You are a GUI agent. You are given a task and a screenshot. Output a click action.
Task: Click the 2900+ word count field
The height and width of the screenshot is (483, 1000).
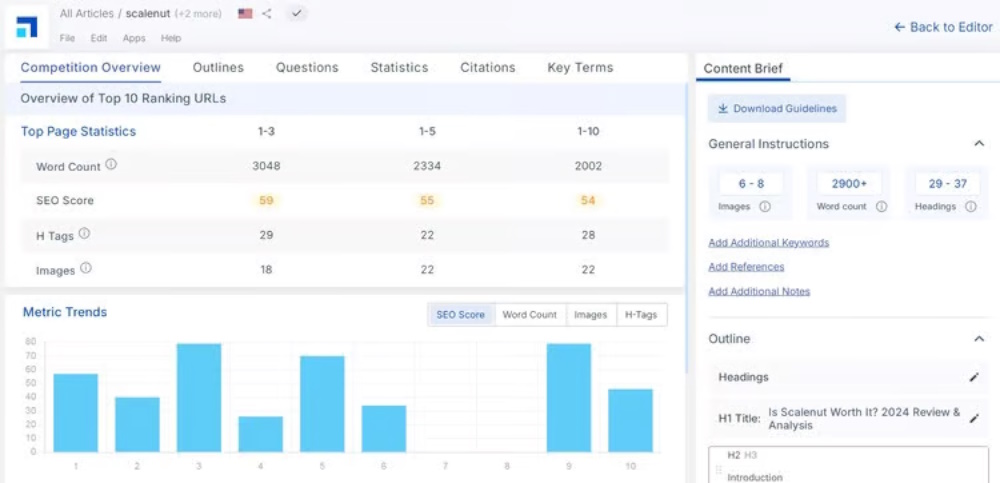click(849, 184)
